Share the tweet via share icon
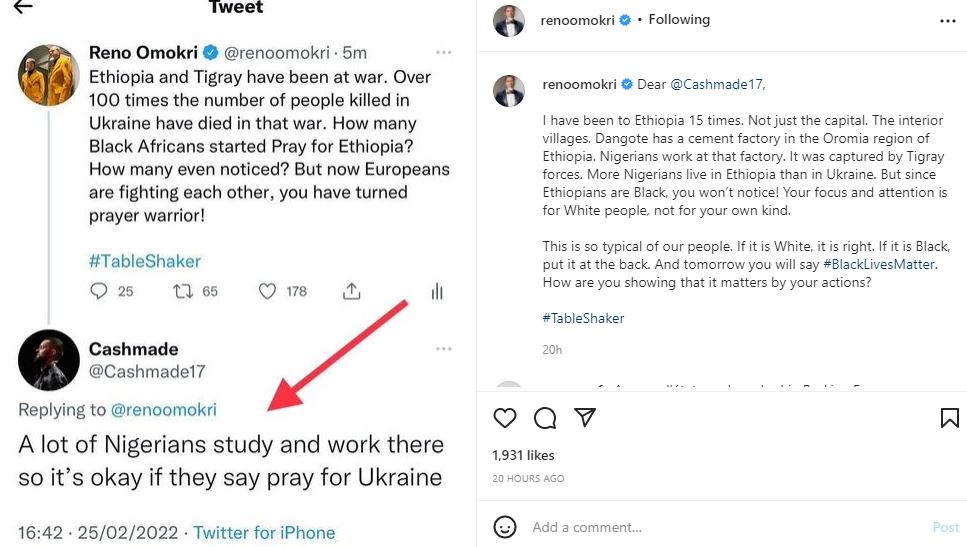967x547 pixels. click(x=351, y=291)
